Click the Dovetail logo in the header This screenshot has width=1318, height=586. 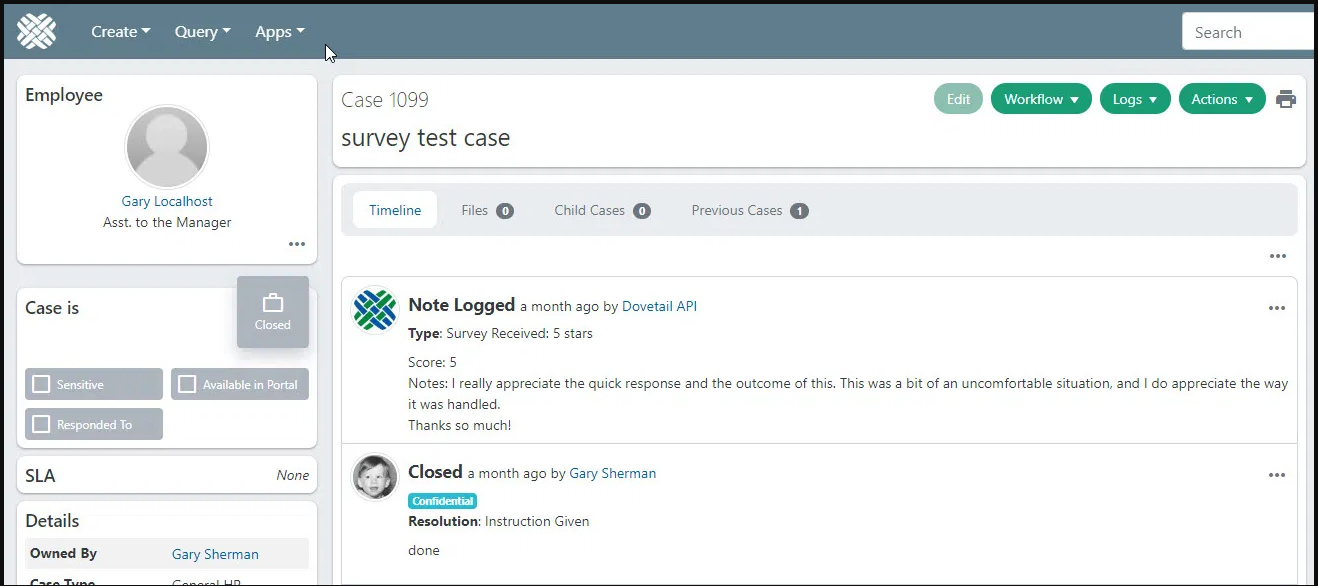(x=37, y=31)
